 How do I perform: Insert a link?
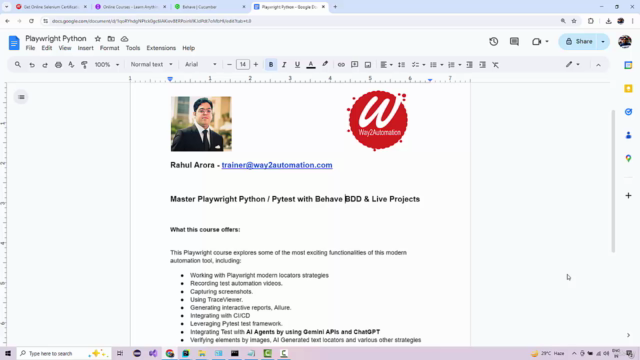pyautogui.click(x=341, y=64)
